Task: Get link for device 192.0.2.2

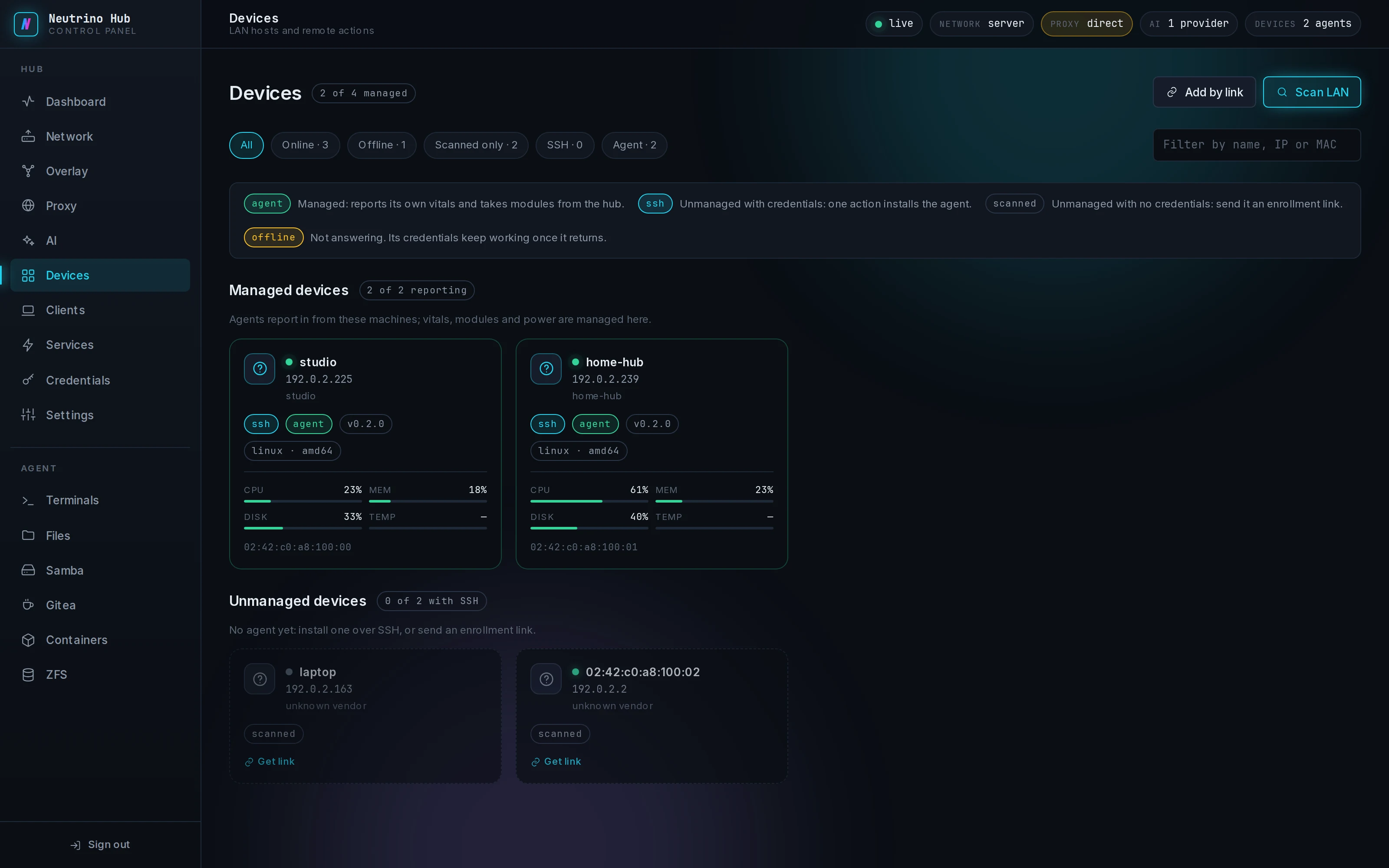Action: [556, 762]
